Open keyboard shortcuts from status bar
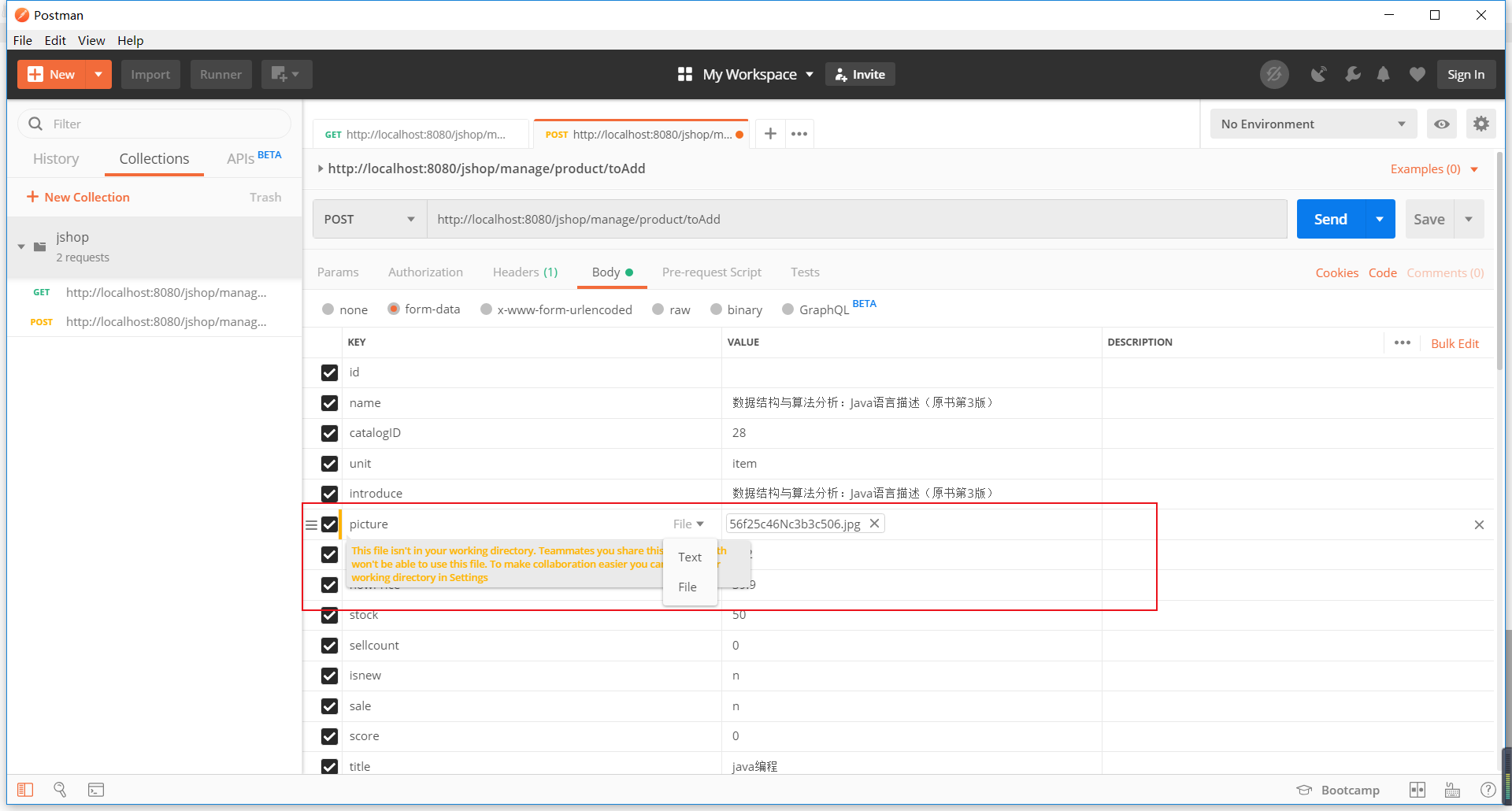 (1451, 790)
